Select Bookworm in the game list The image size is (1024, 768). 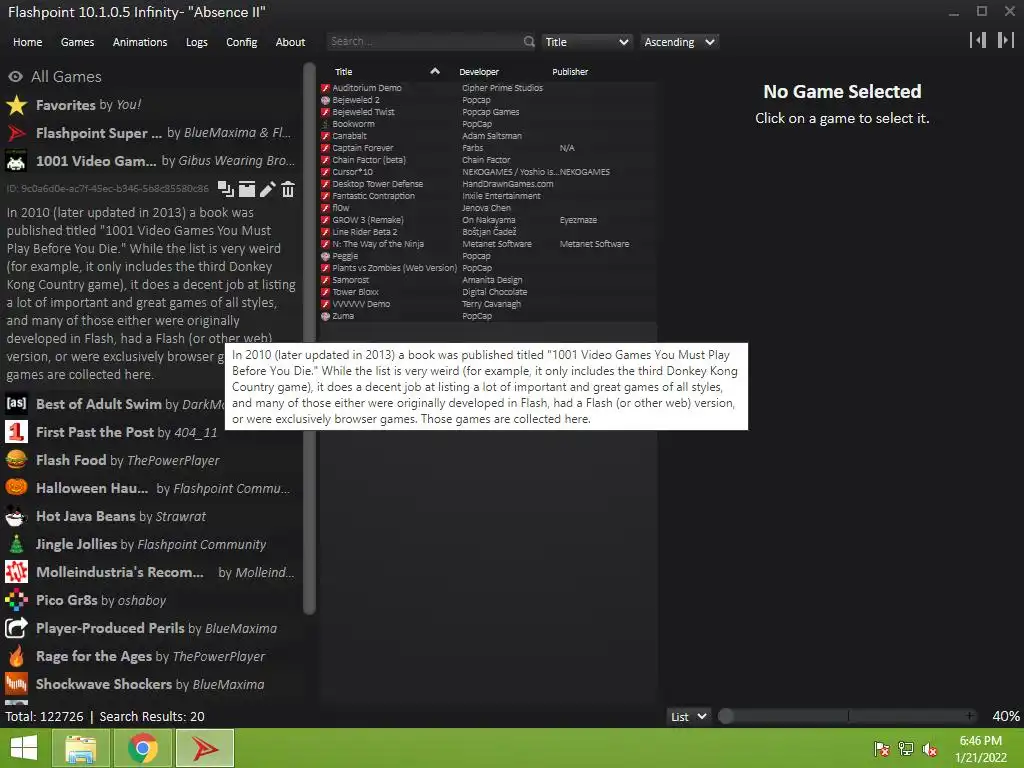(488, 124)
